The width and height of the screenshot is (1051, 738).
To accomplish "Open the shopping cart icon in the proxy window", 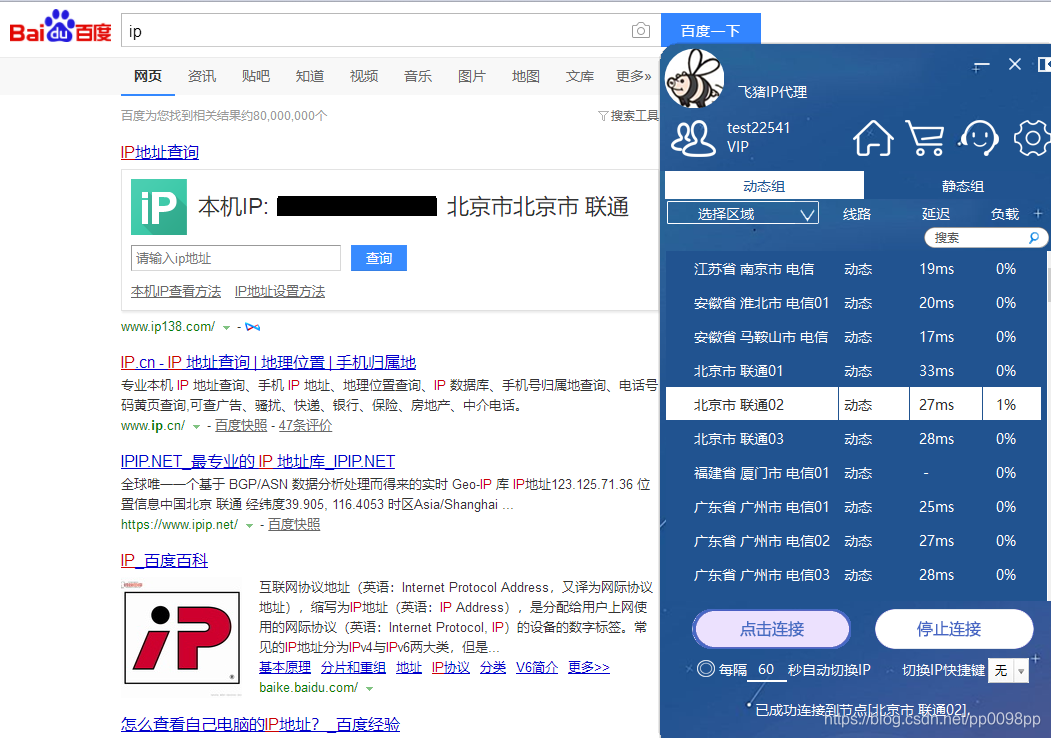I will [x=925, y=137].
